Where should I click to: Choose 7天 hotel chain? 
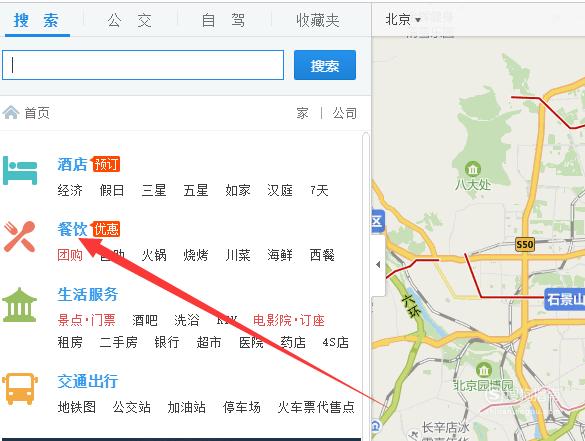pos(319,190)
